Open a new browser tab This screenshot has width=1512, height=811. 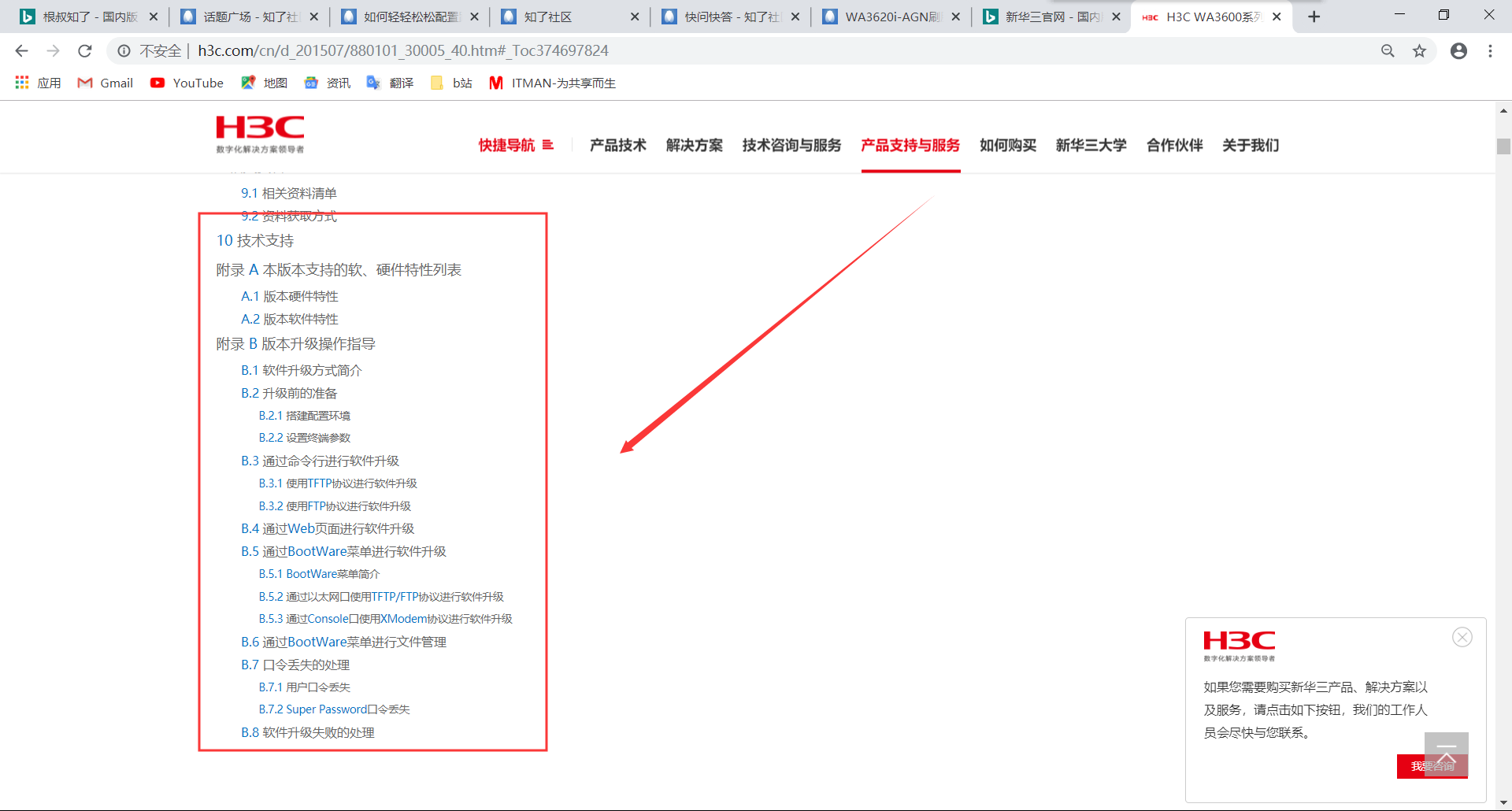tap(1314, 17)
